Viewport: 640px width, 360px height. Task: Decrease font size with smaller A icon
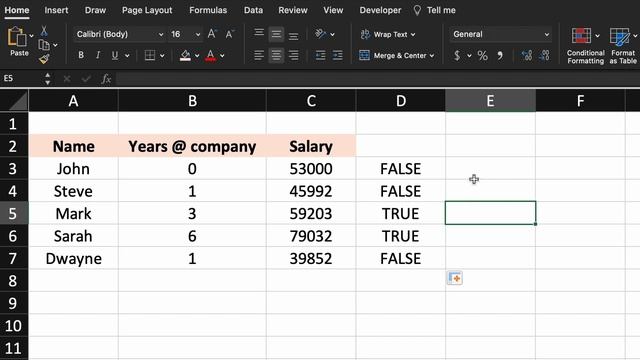pos(230,34)
